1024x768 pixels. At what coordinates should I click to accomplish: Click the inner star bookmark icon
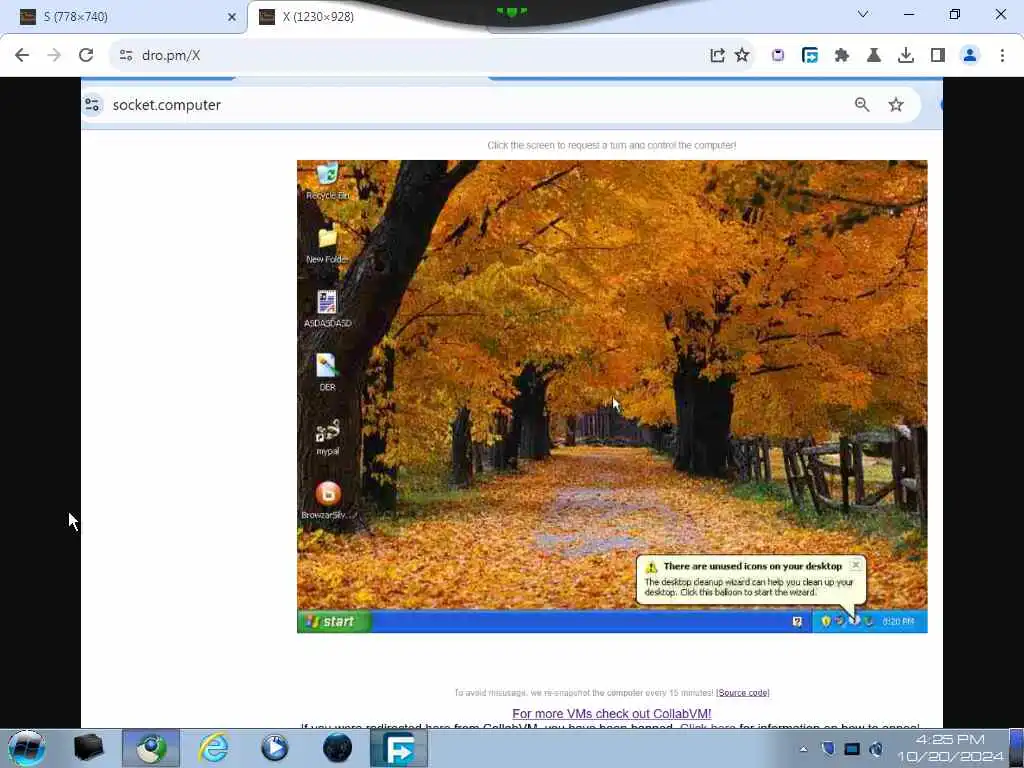tap(896, 104)
